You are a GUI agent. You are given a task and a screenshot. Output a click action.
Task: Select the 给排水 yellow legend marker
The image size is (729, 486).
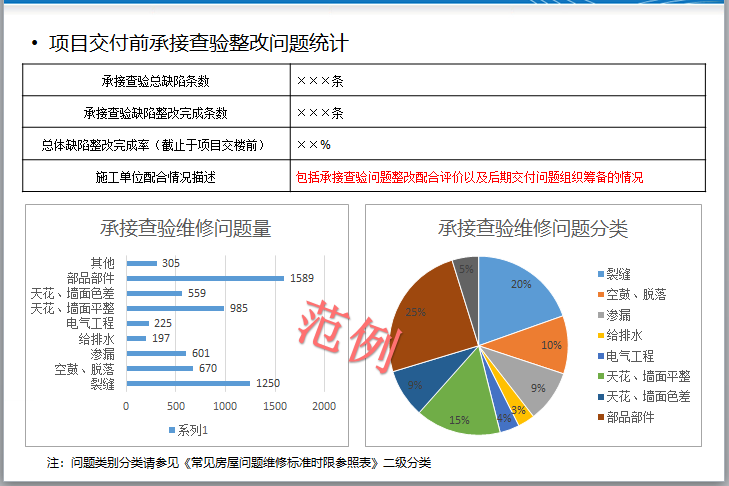click(x=600, y=335)
